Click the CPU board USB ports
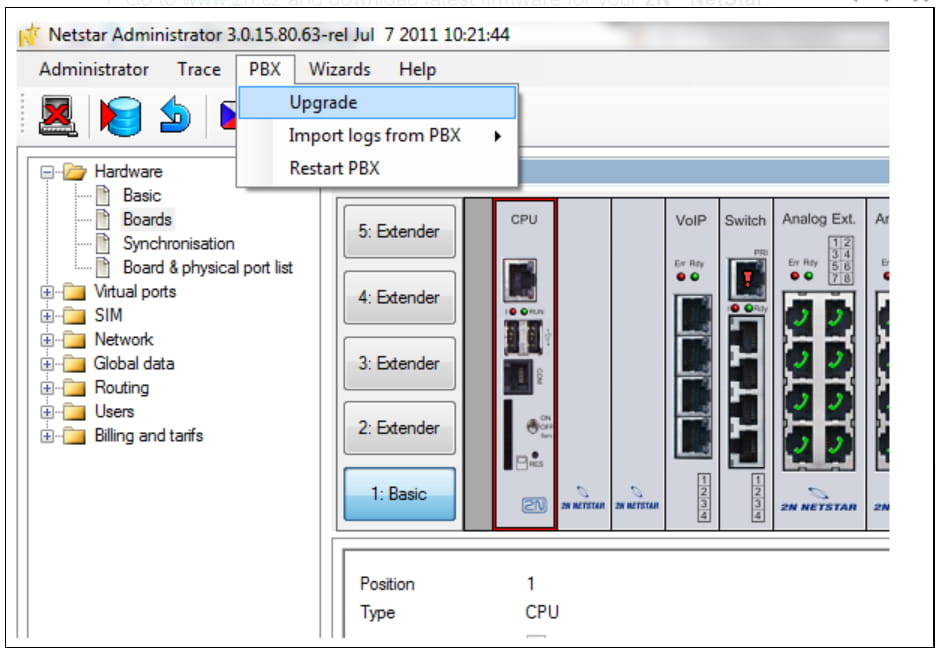The image size is (937, 648). point(523,337)
